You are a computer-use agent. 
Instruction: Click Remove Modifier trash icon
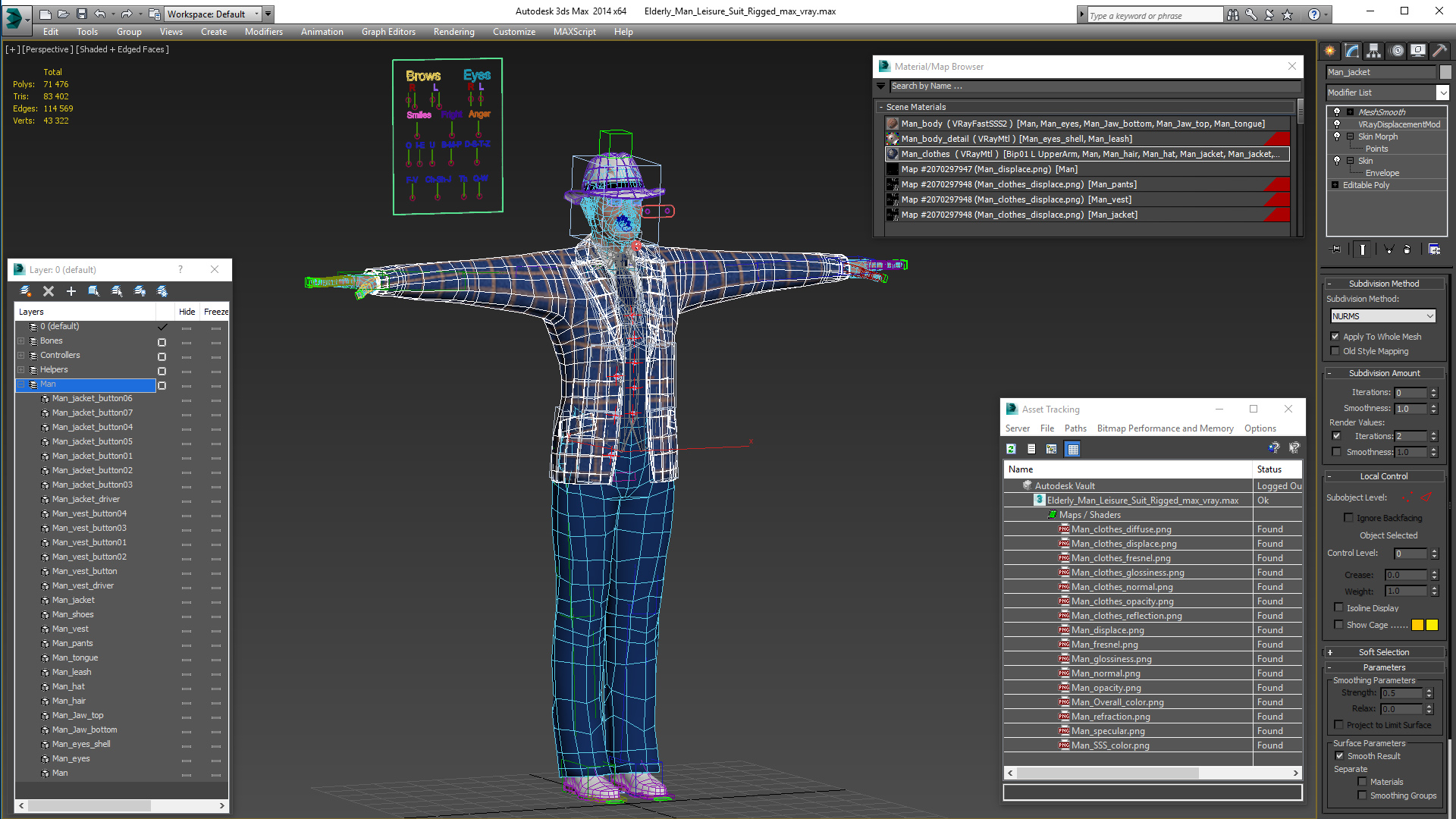pos(1407,249)
